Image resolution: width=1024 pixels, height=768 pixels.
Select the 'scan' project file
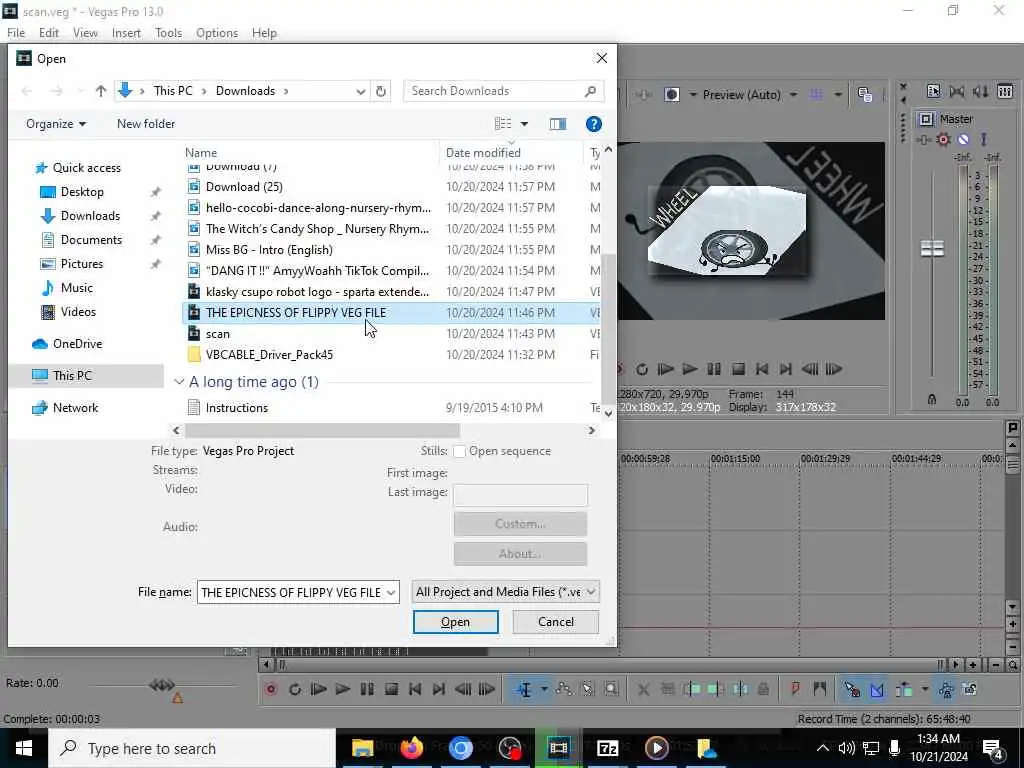coord(391,334)
